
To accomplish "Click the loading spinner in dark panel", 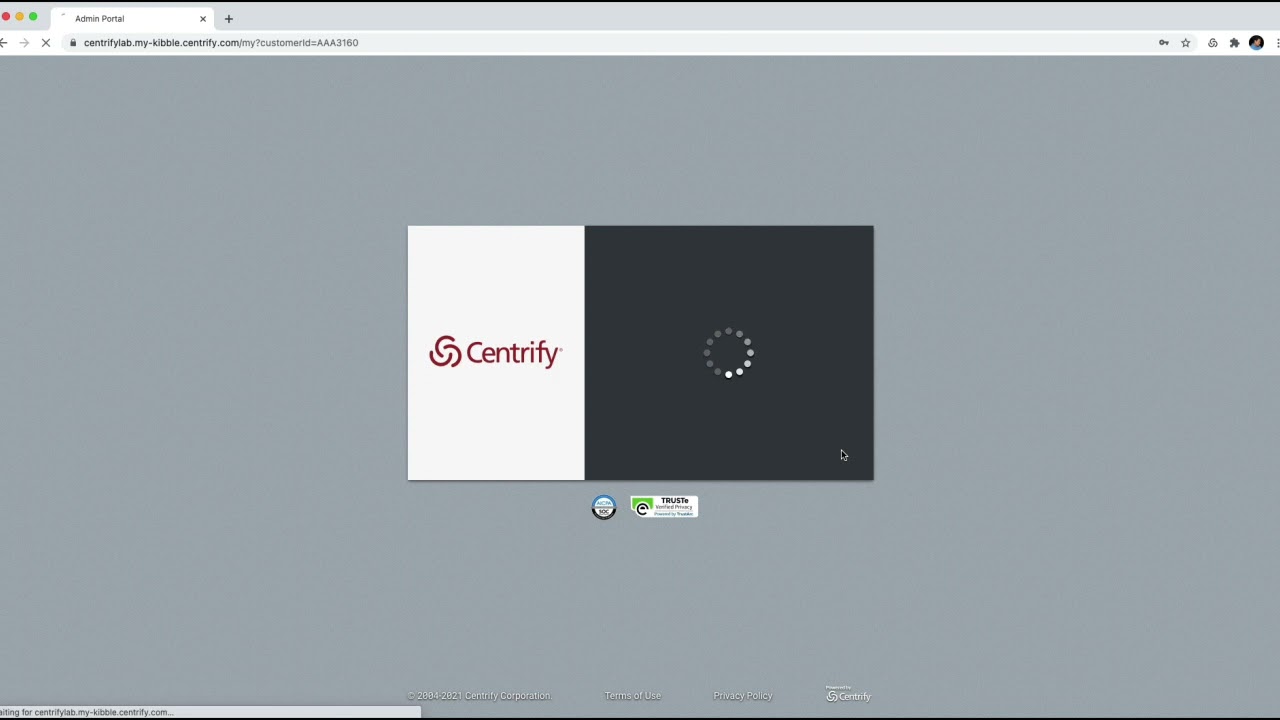I will (729, 353).
